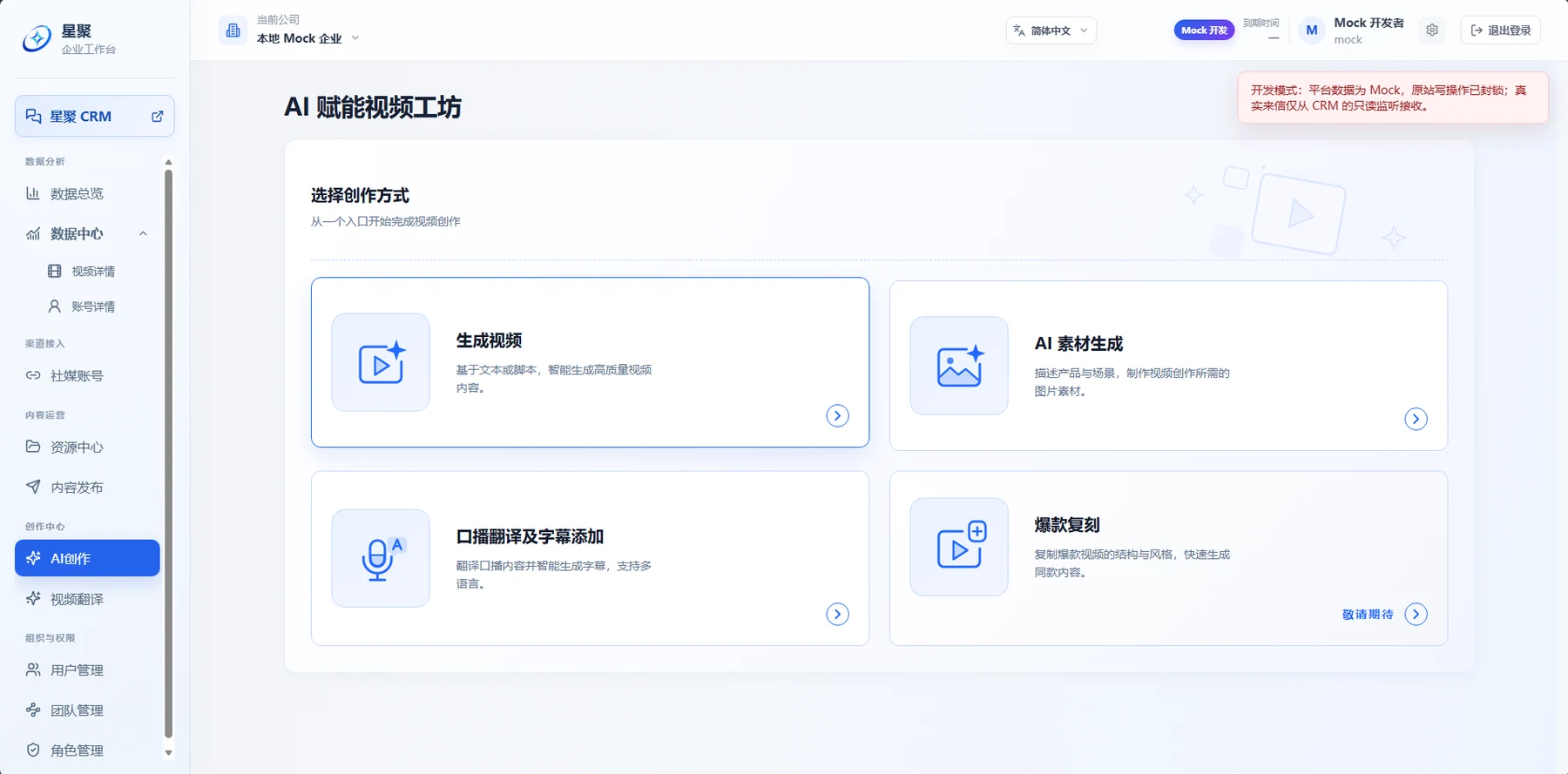Click the M user avatar
Viewport: 1568px width, 774px height.
coord(1312,30)
